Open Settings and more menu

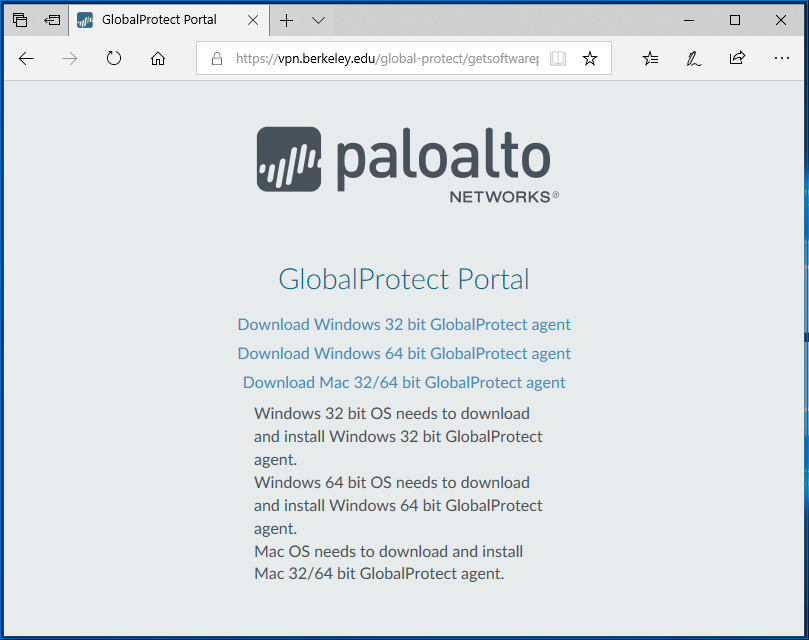(782, 58)
